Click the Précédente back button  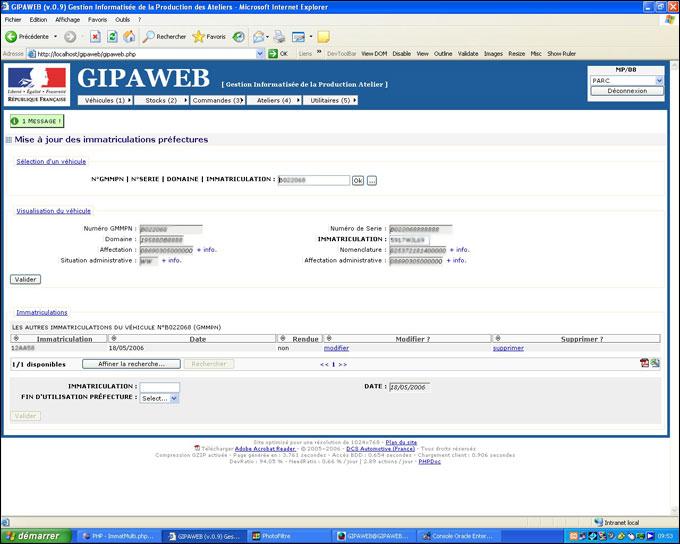pos(28,37)
